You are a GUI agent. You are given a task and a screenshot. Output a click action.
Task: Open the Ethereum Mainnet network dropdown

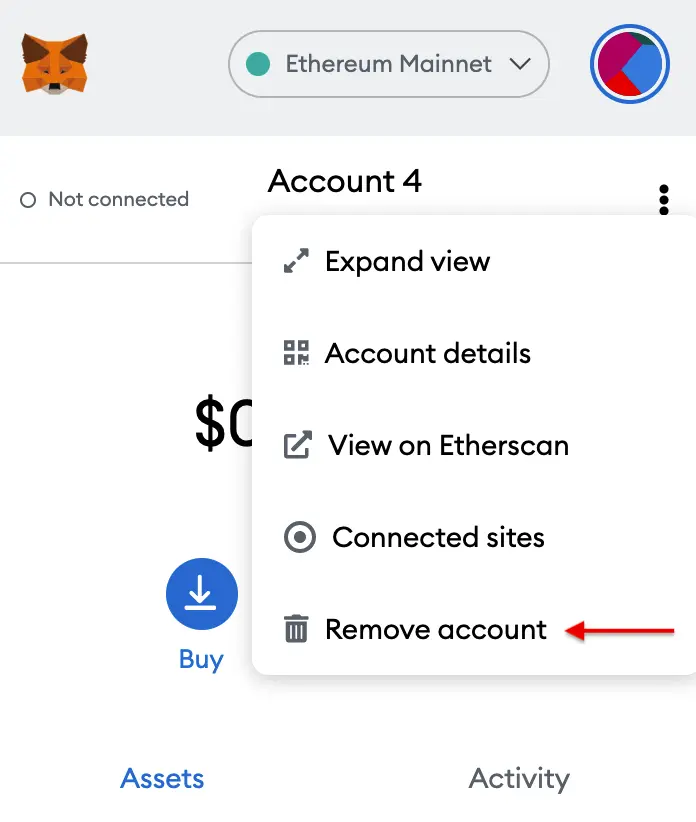pos(389,64)
